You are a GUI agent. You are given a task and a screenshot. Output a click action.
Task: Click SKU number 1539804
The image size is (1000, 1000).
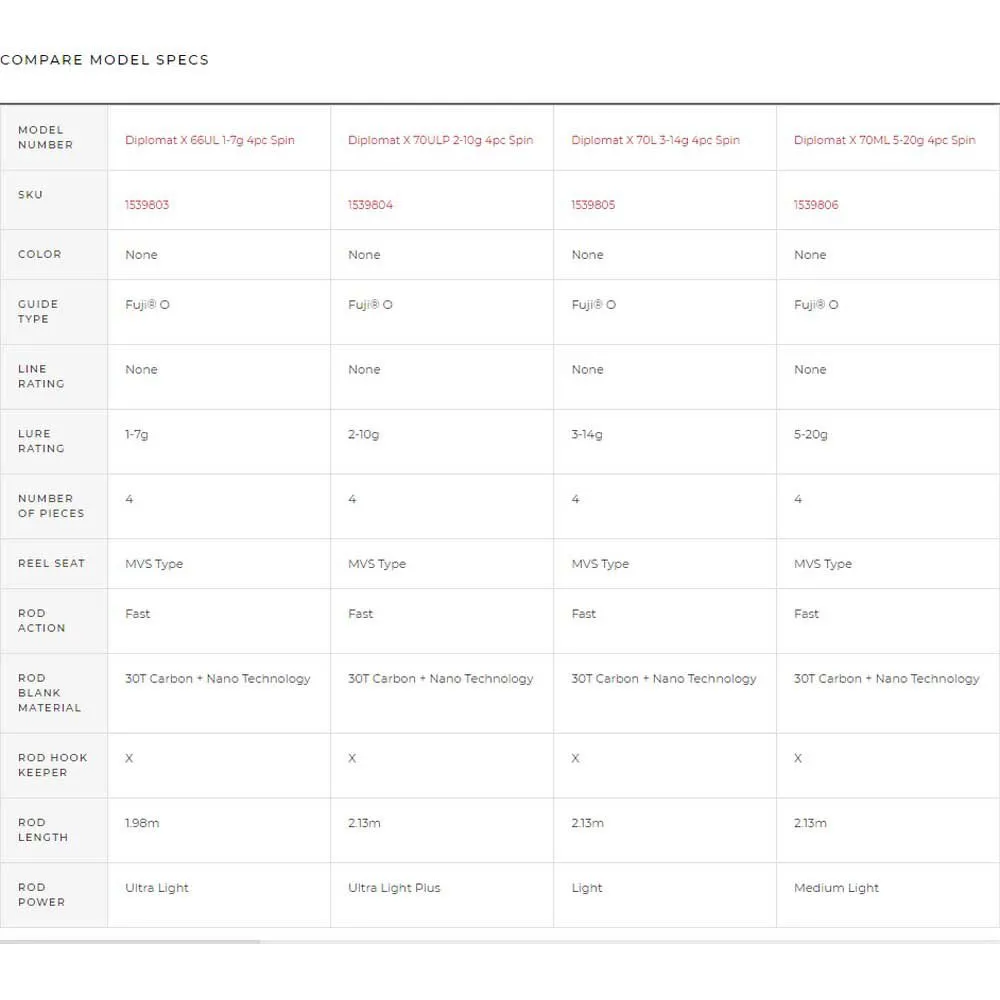[x=370, y=205]
